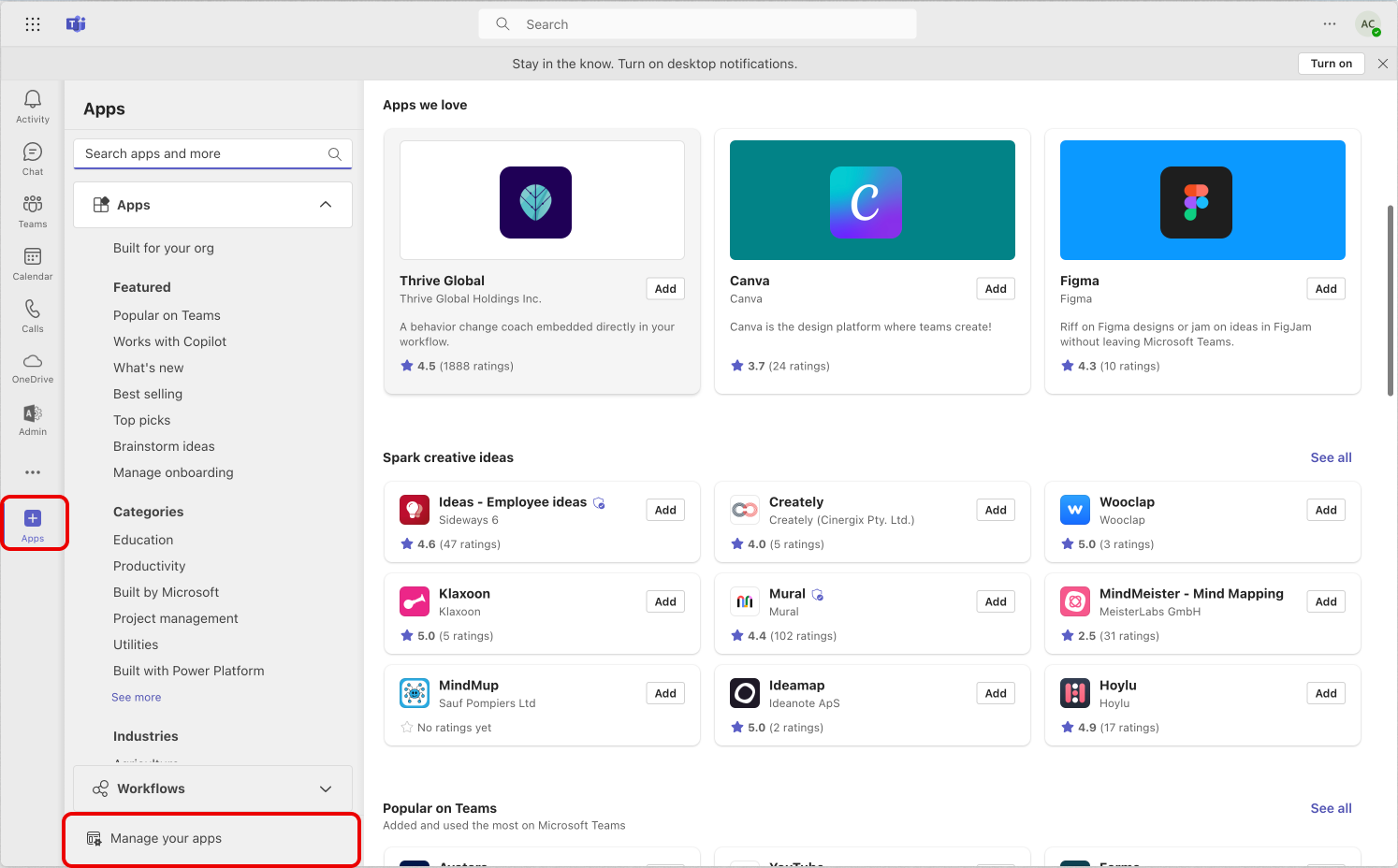Click the MindMup app icon

[x=415, y=693]
